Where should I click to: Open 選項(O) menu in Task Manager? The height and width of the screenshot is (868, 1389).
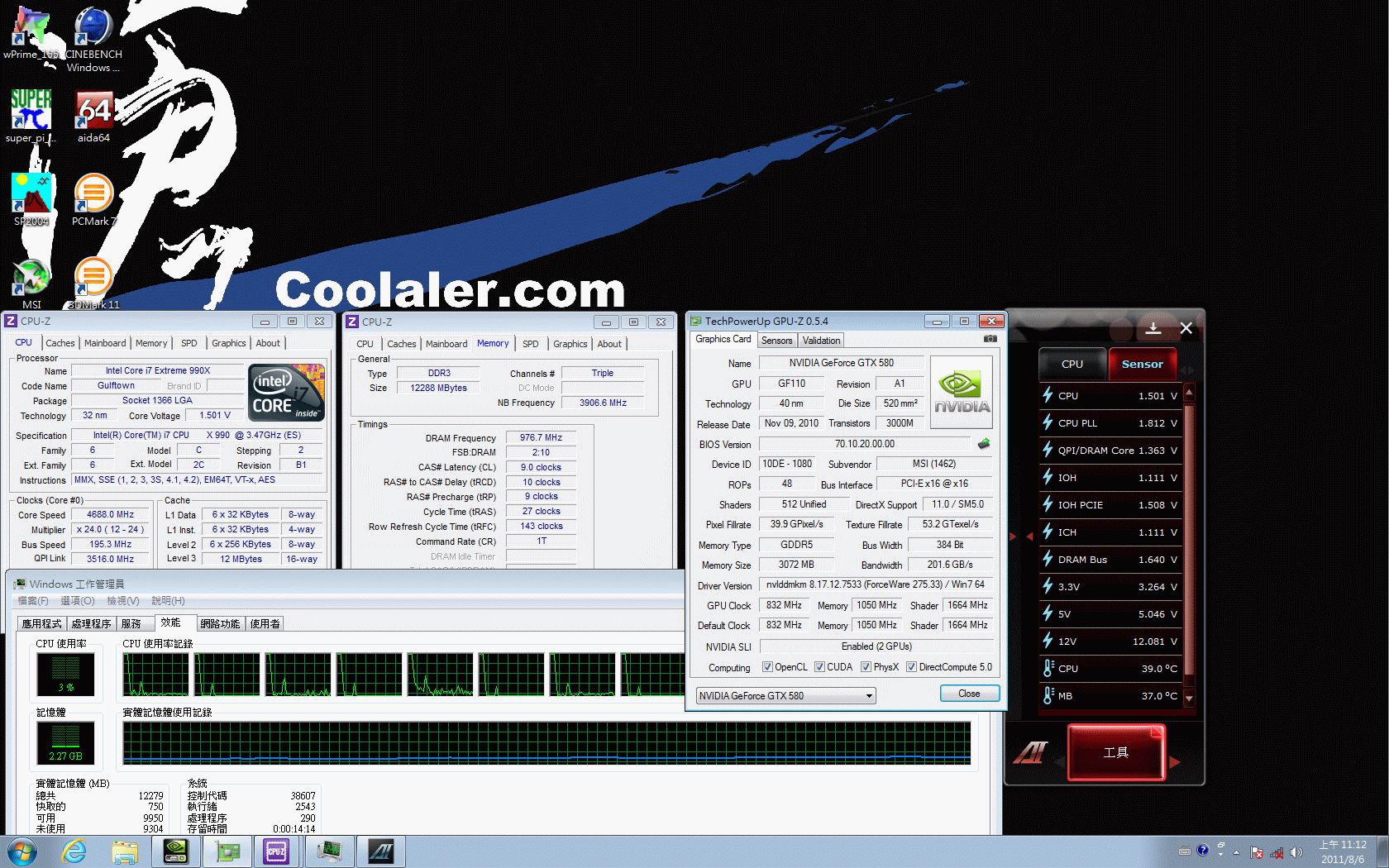pos(77,601)
